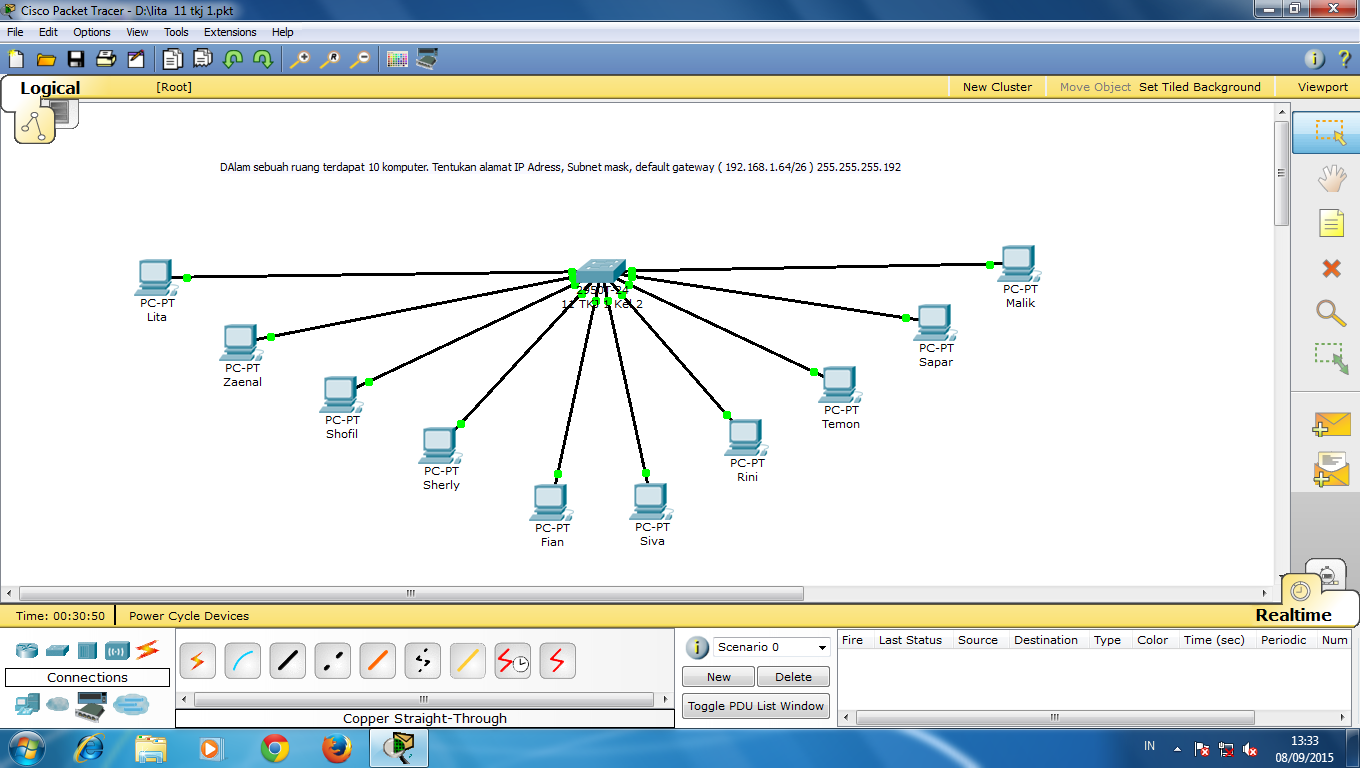The width and height of the screenshot is (1360, 768).
Task: Click New Cluster in yellow bar
Action: pos(997,87)
